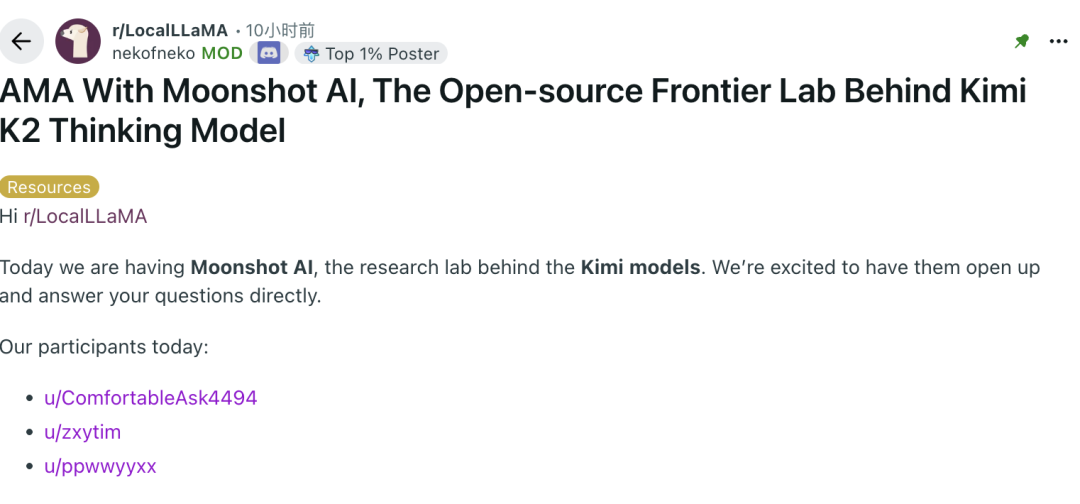Image resolution: width=1080 pixels, height=504 pixels.
Task: Click the back arrow button
Action: point(21,41)
